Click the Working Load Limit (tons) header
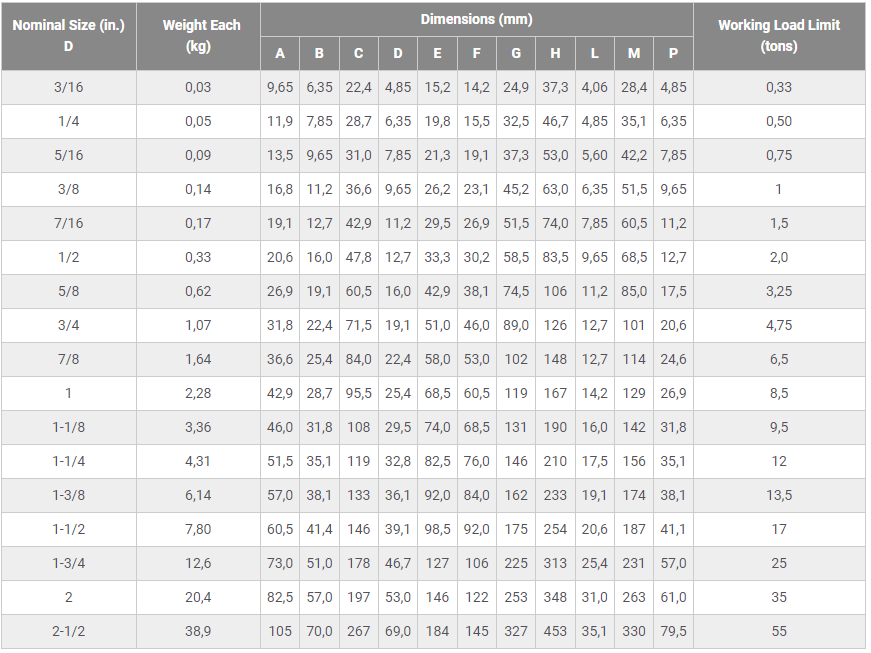Image resolution: width=871 pixels, height=653 pixels. (779, 36)
